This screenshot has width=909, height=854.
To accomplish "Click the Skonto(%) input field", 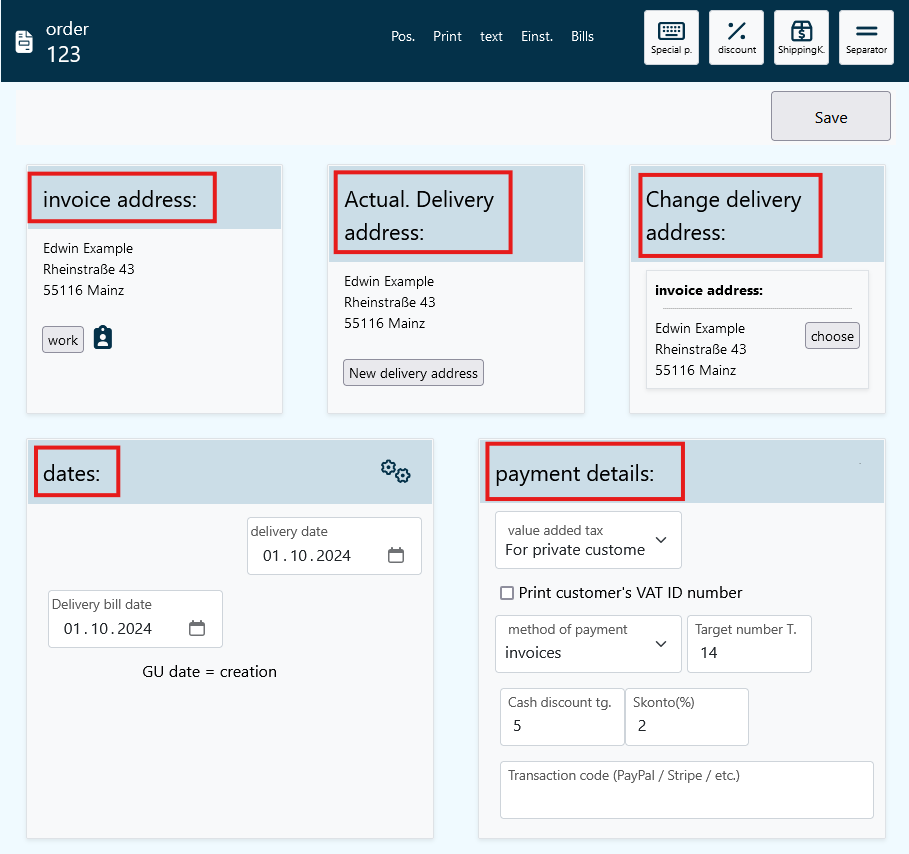I will tap(686, 726).
